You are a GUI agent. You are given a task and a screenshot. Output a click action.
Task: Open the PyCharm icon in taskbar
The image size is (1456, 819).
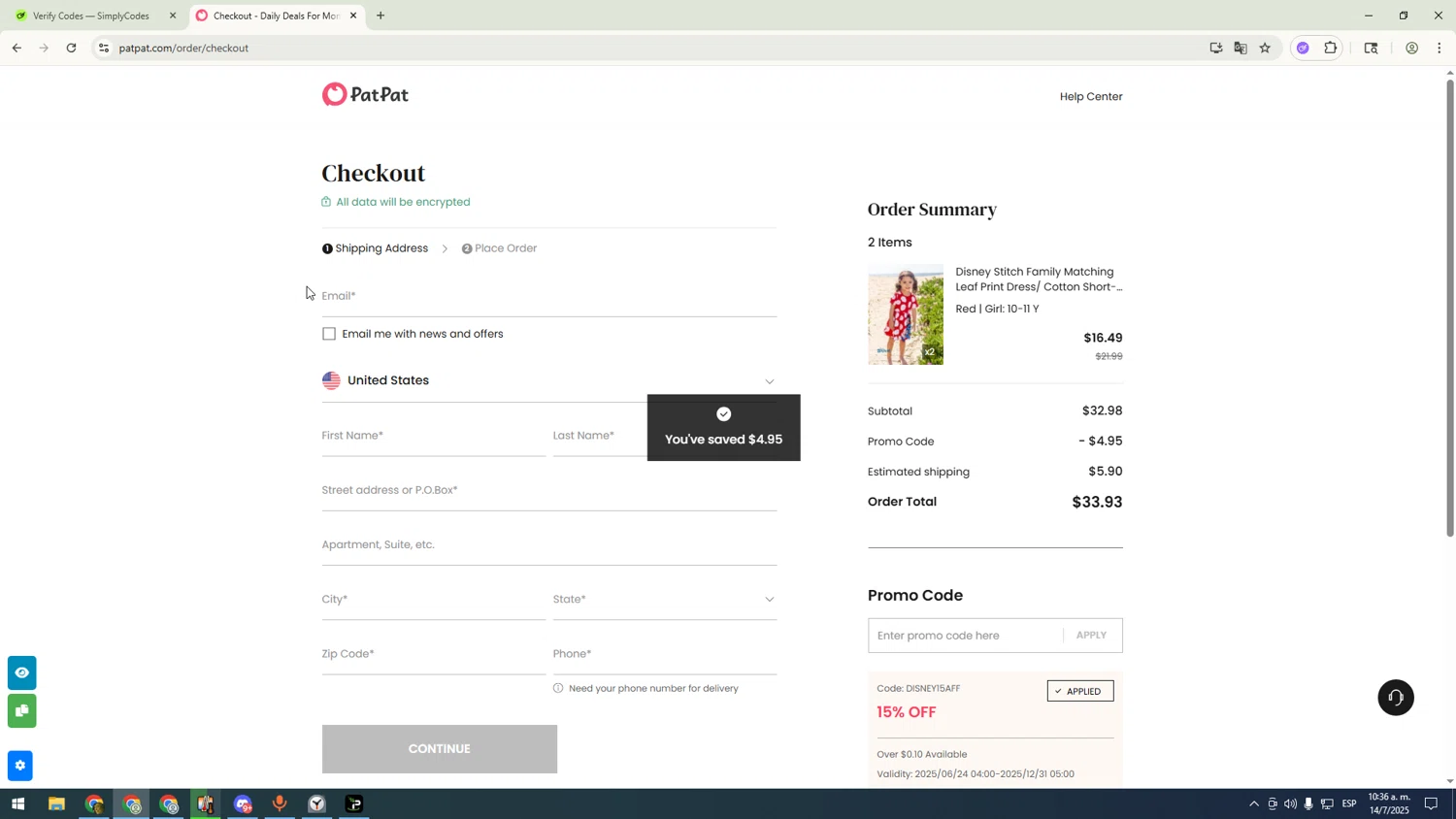[x=355, y=804]
